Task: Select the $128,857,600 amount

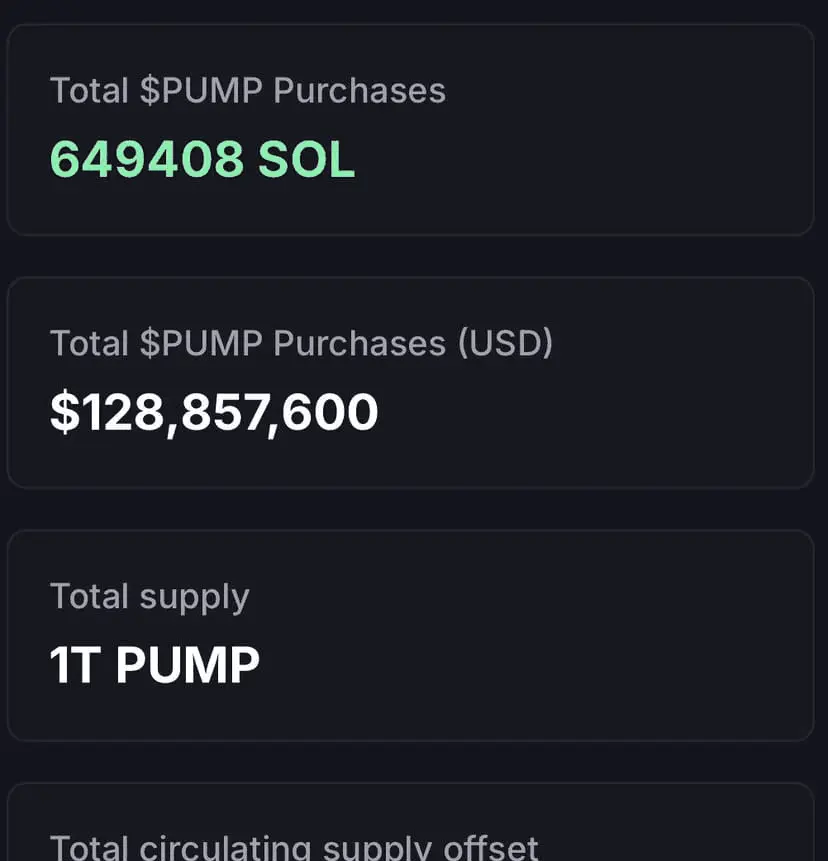Action: pos(214,412)
